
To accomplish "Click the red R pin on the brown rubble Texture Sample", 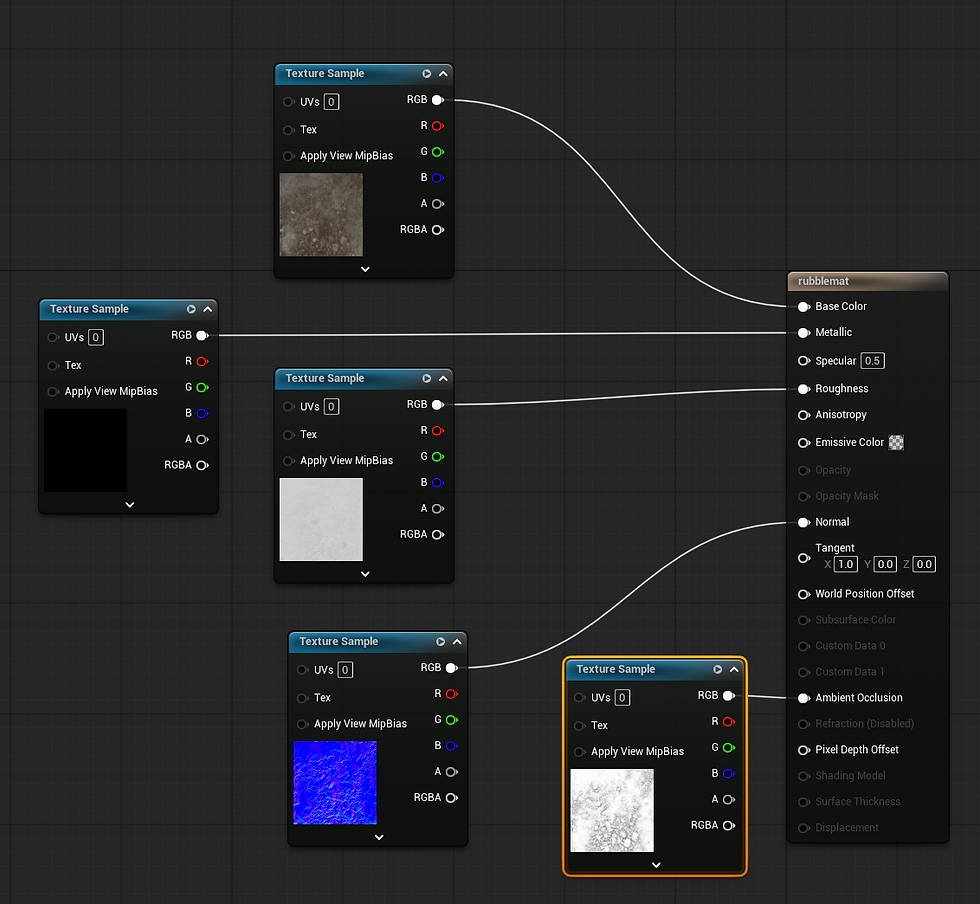I will 438,126.
